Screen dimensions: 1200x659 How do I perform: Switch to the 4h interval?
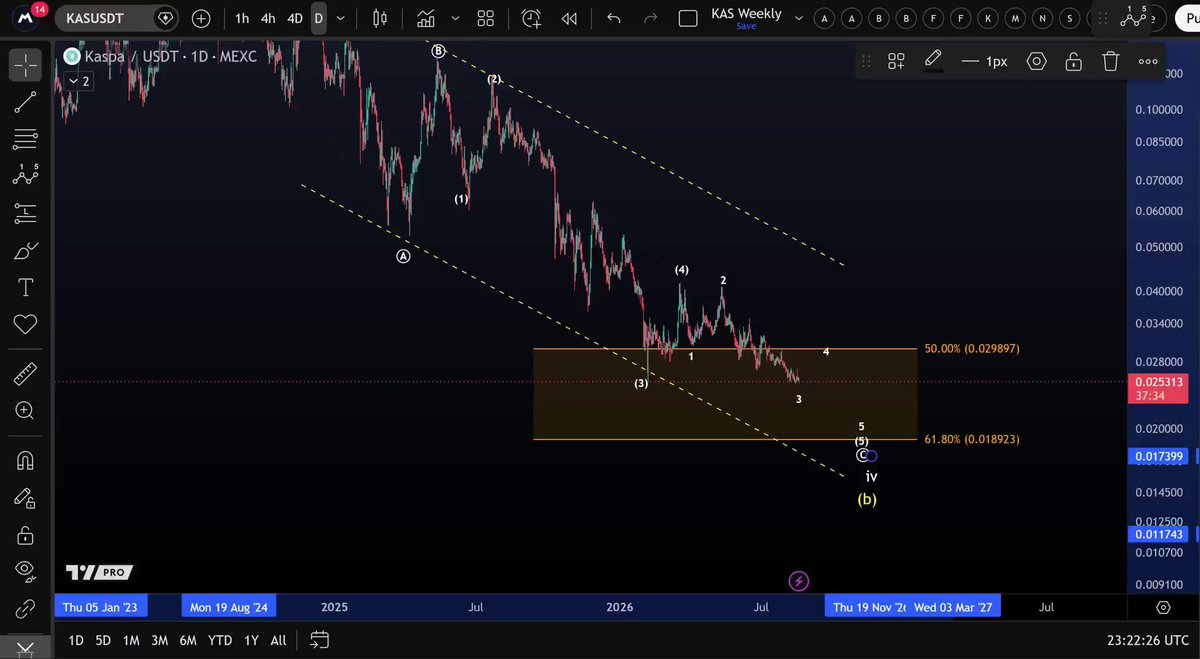coord(268,18)
